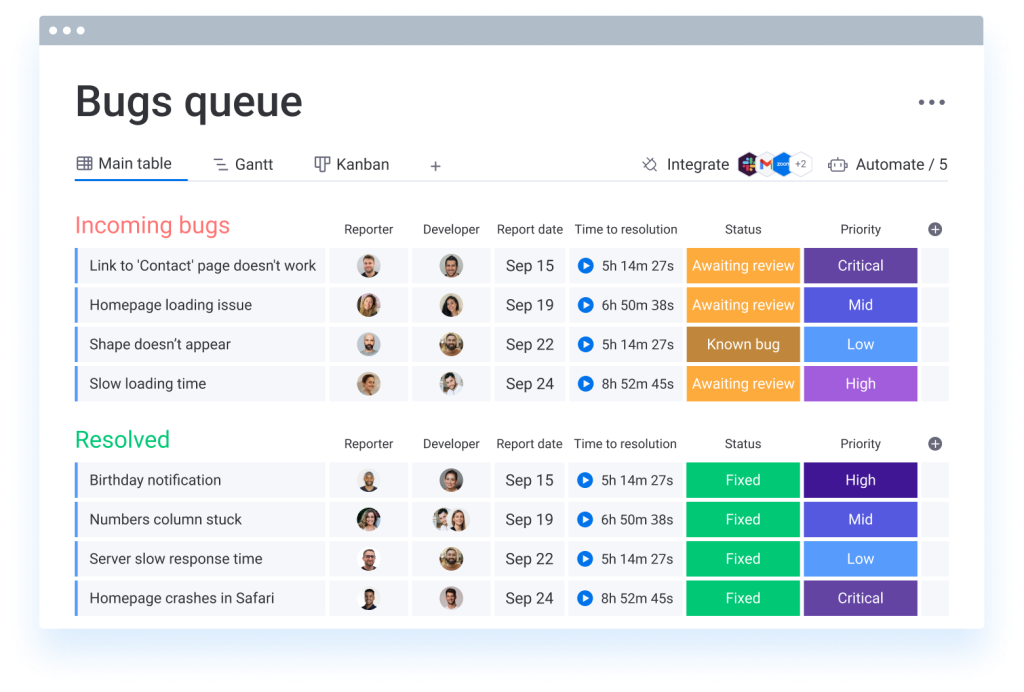Add a column to Incoming bugs group
The height and width of the screenshot is (692, 1024).
tap(935, 229)
